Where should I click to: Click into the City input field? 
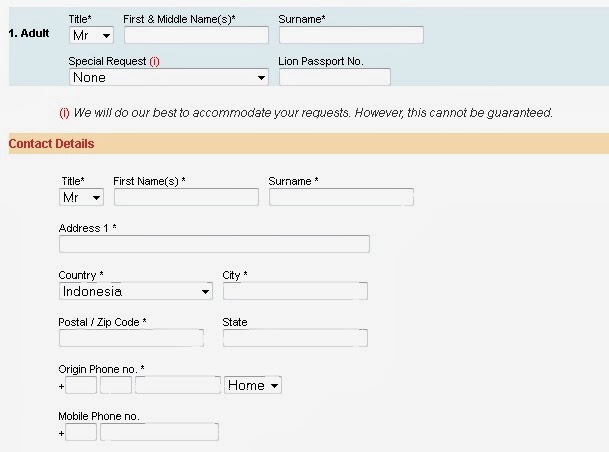(x=295, y=291)
